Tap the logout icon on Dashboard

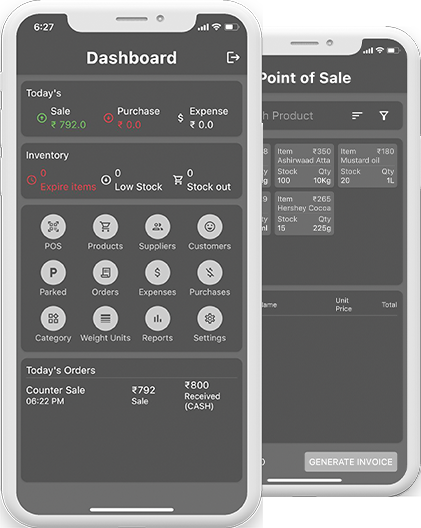[233, 57]
